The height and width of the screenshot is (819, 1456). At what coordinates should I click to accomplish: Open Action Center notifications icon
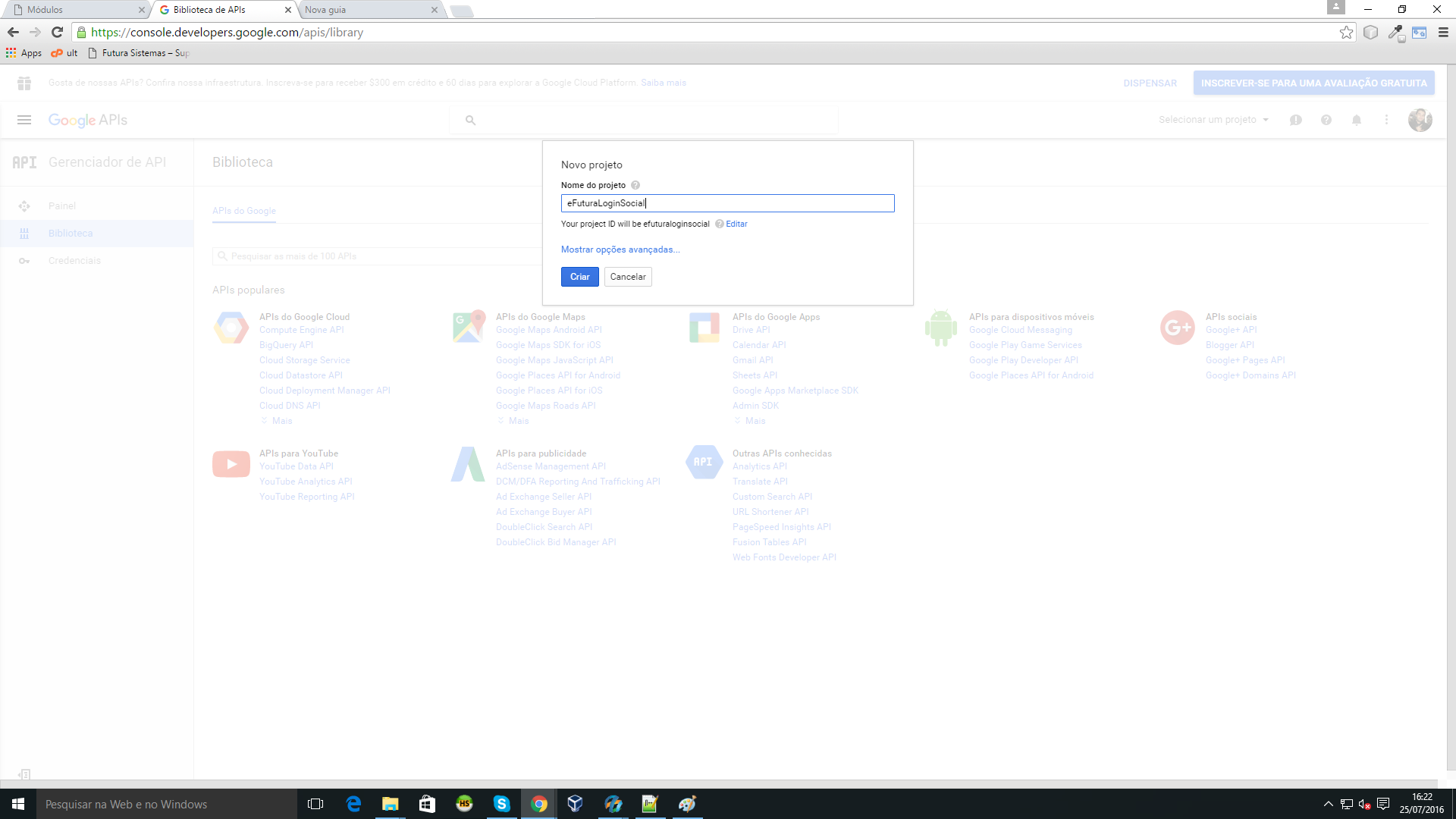1383,804
